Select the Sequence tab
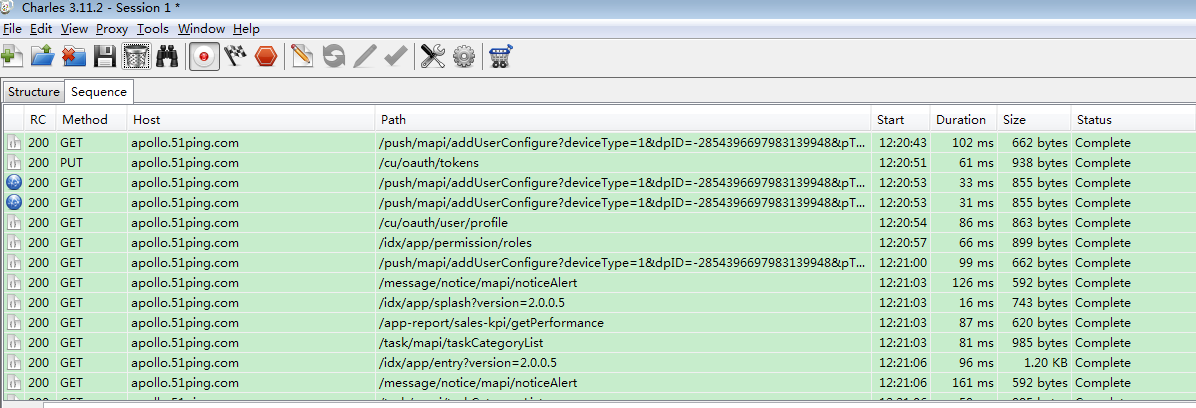 99,92
